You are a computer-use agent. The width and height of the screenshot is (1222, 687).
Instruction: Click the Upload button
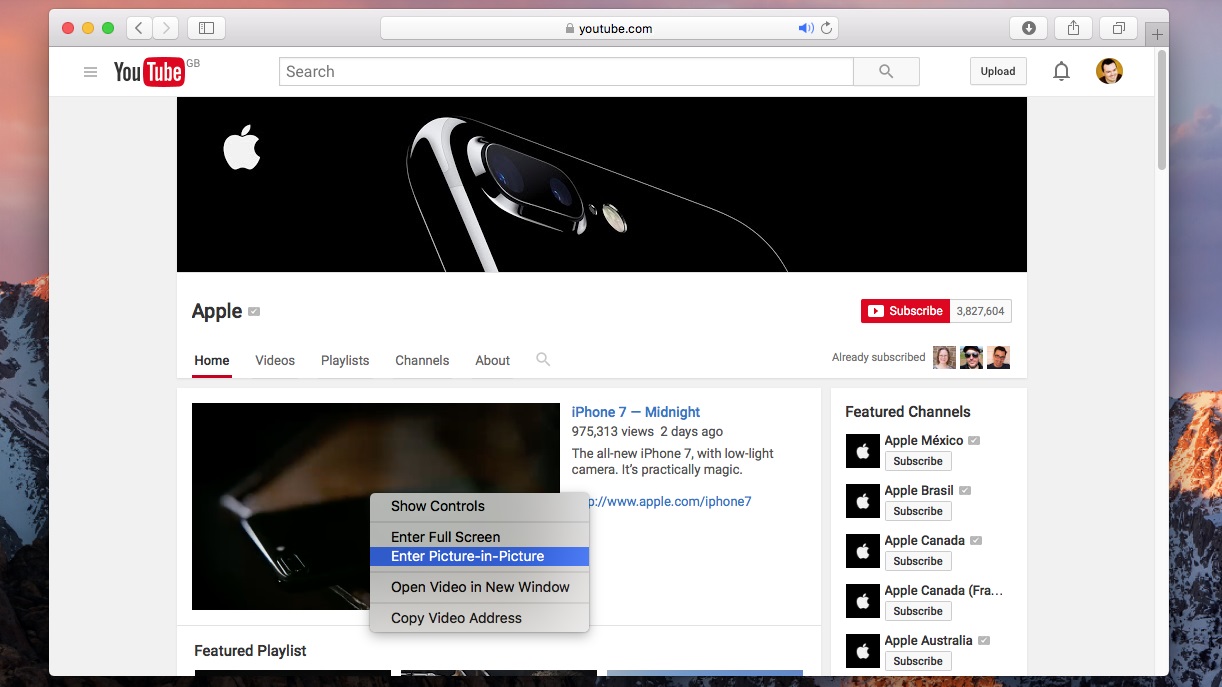[x=997, y=71]
